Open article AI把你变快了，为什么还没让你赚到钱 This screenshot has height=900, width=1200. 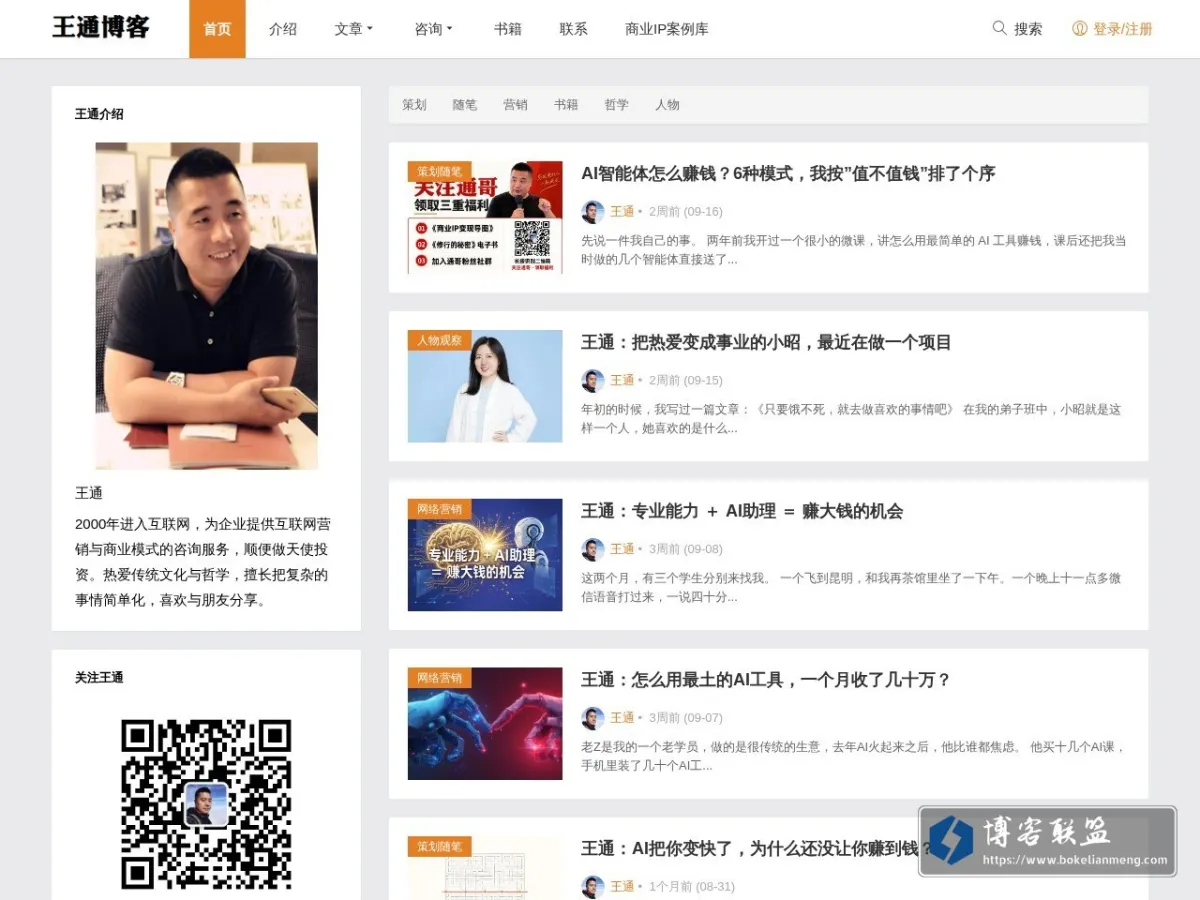coord(757,849)
